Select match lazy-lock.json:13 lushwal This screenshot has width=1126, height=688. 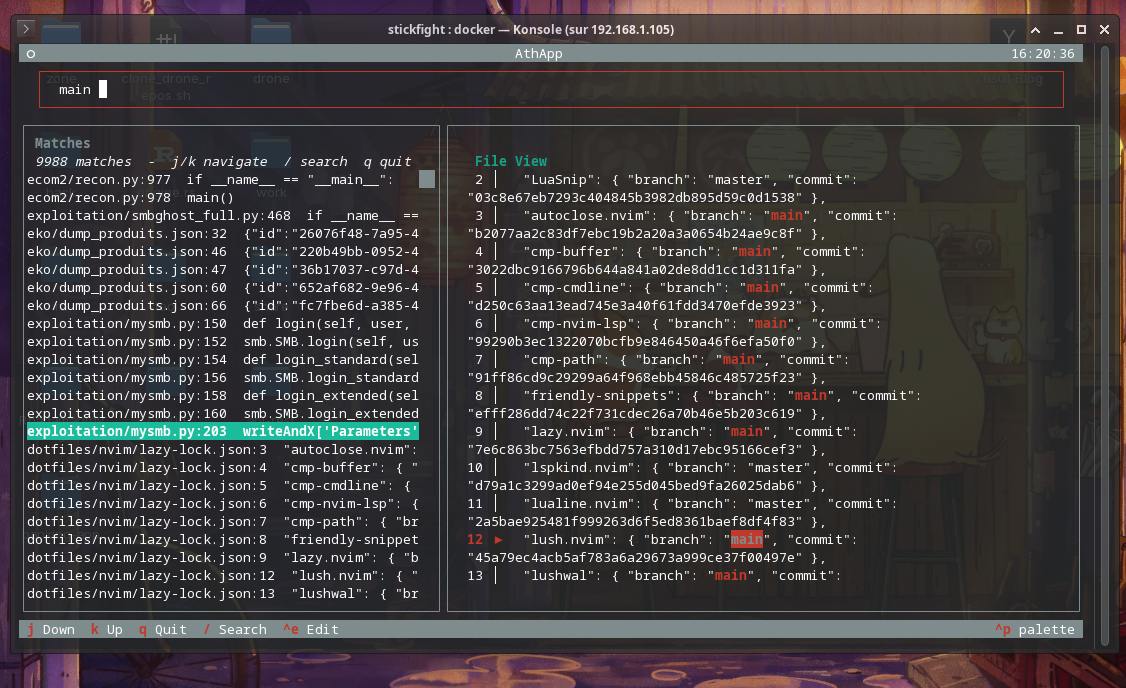tap(223, 593)
